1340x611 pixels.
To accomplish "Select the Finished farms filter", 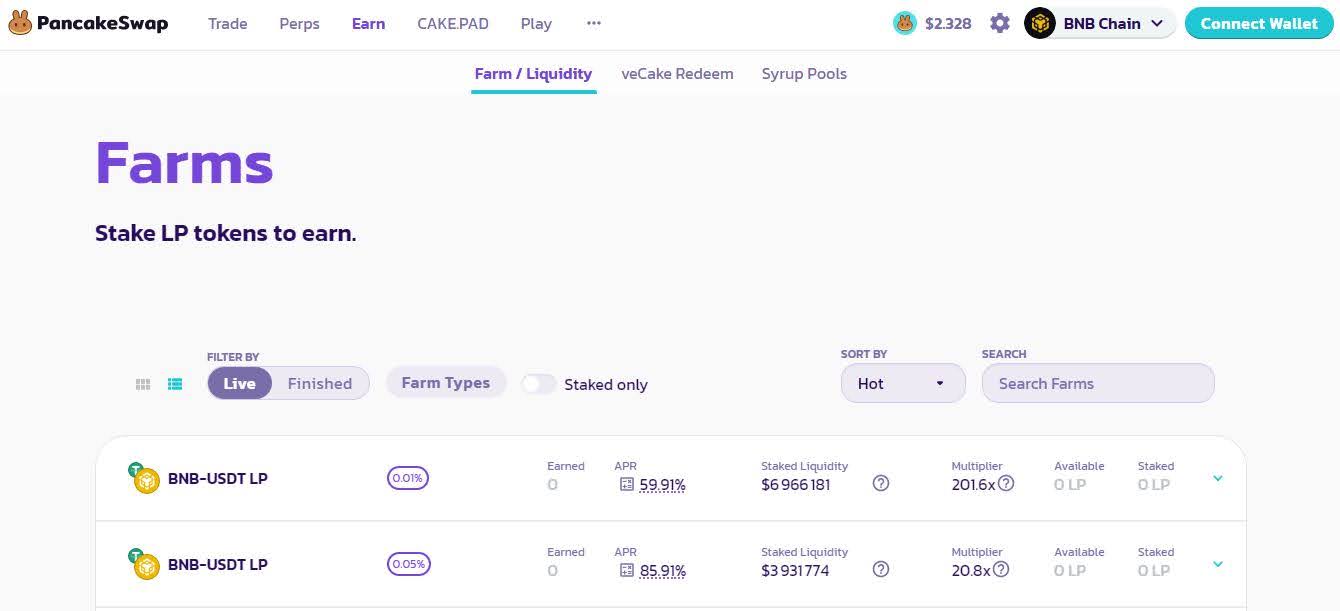I will [x=319, y=383].
